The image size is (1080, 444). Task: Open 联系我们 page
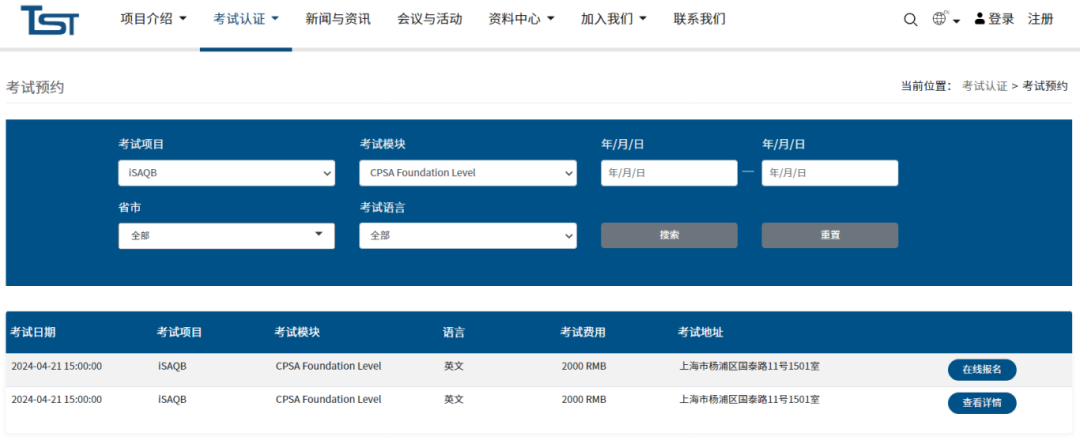tap(699, 19)
